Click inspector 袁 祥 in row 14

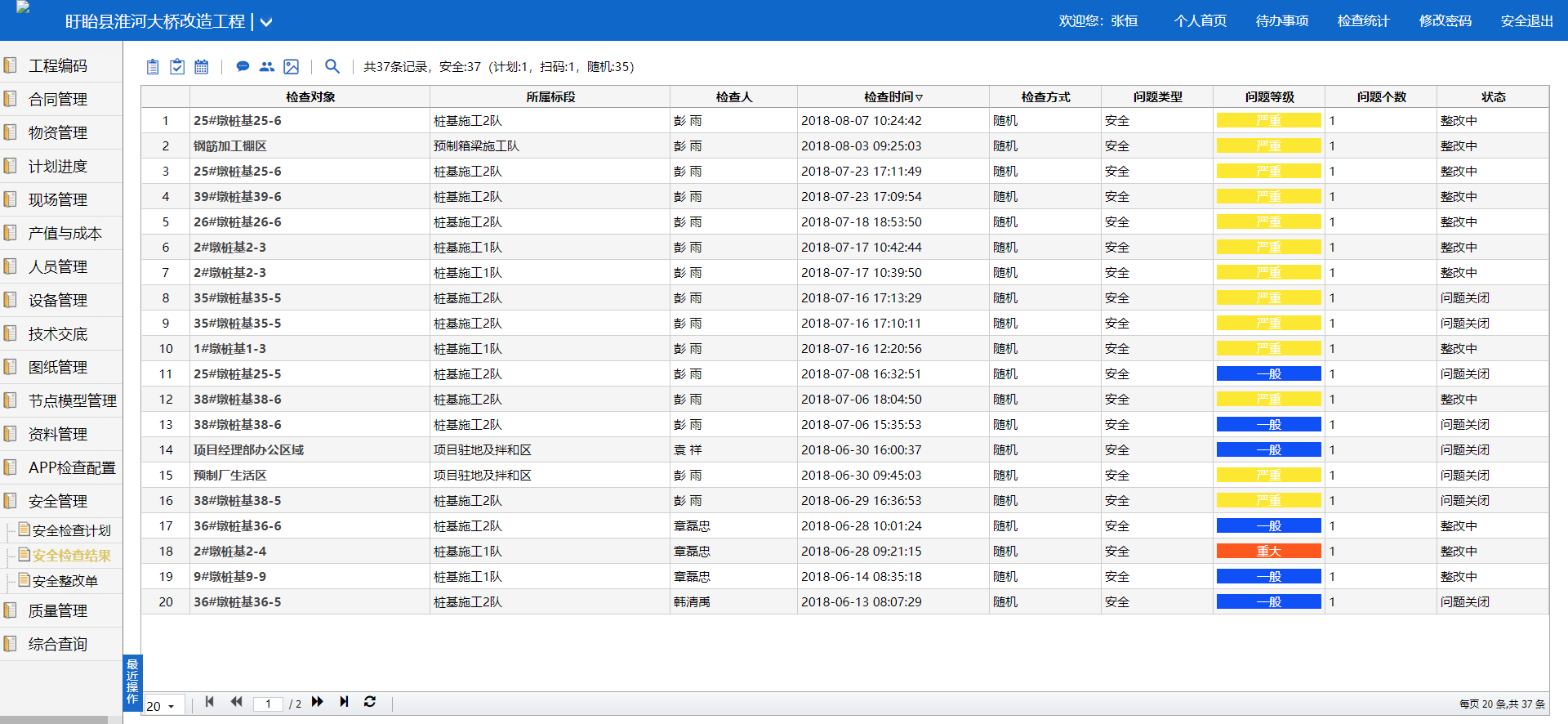[x=688, y=449]
